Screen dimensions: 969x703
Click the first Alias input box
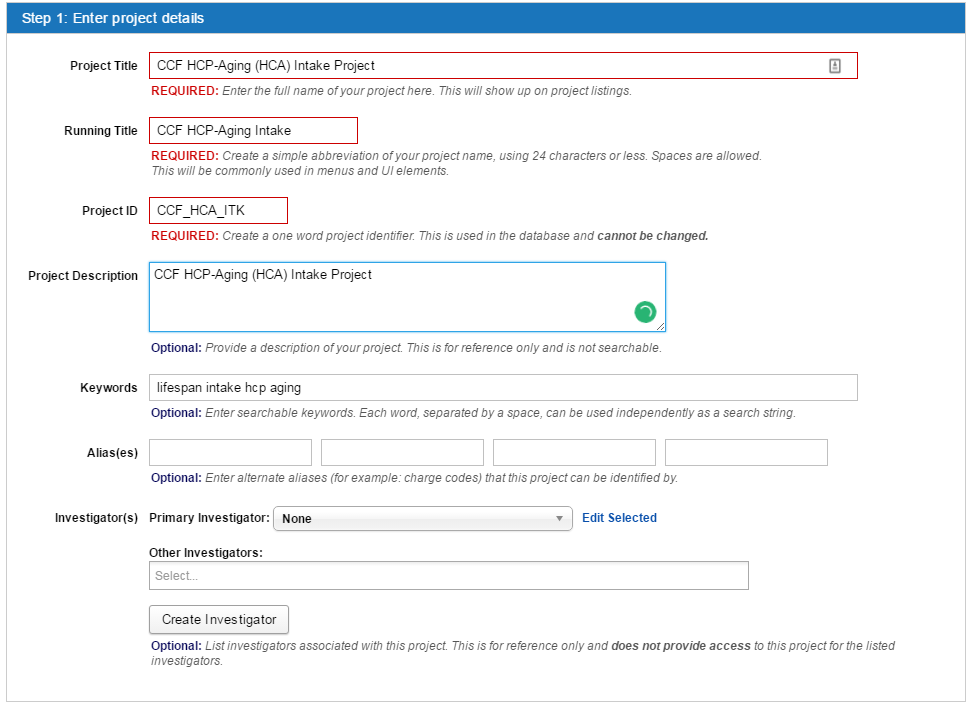coord(230,452)
